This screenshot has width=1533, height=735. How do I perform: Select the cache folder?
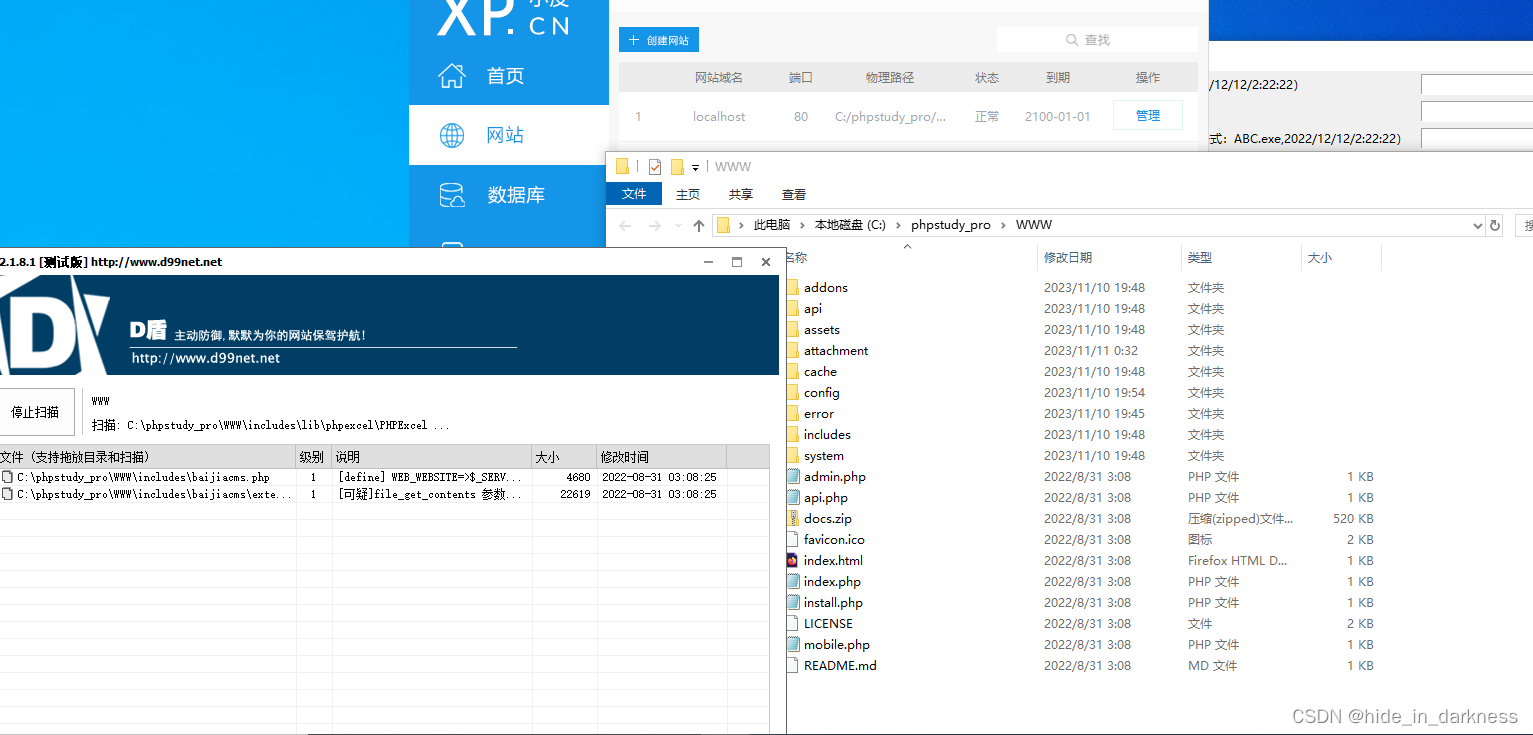820,372
